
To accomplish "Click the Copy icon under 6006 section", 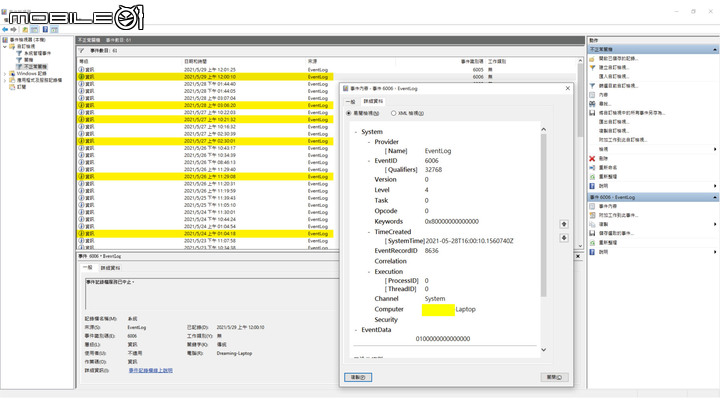I will (x=592, y=225).
